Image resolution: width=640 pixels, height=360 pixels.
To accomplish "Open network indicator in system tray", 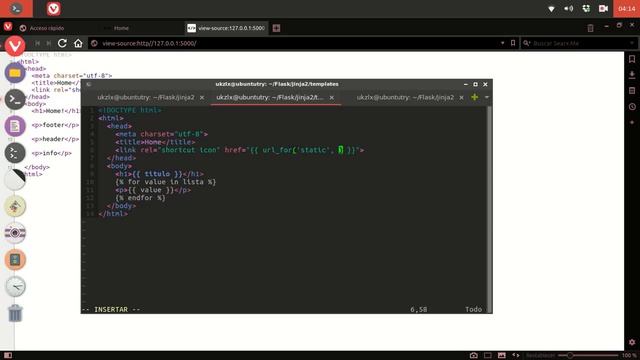I will (x=551, y=9).
